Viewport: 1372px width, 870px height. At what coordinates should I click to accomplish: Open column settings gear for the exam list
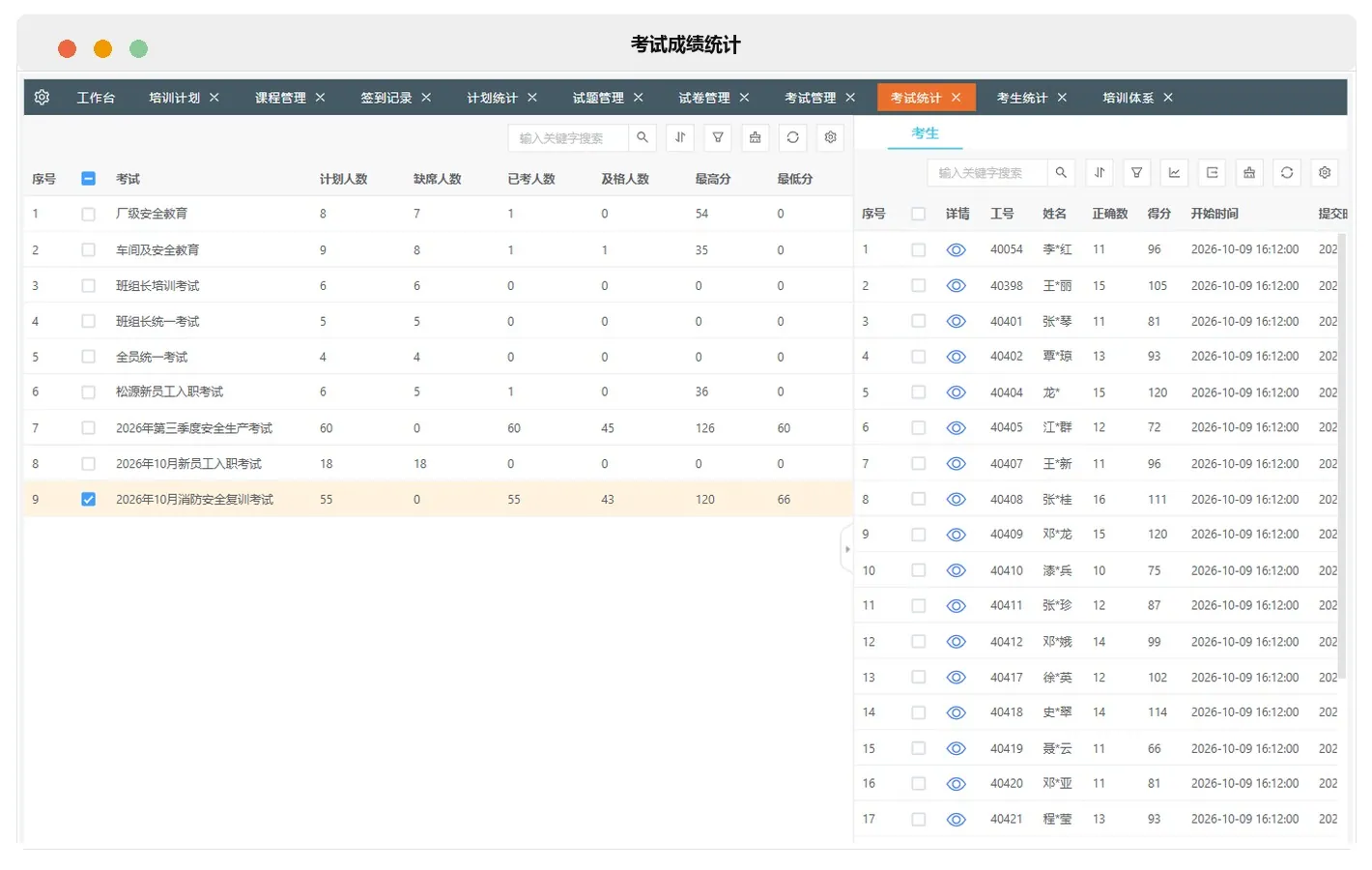pyautogui.click(x=831, y=137)
